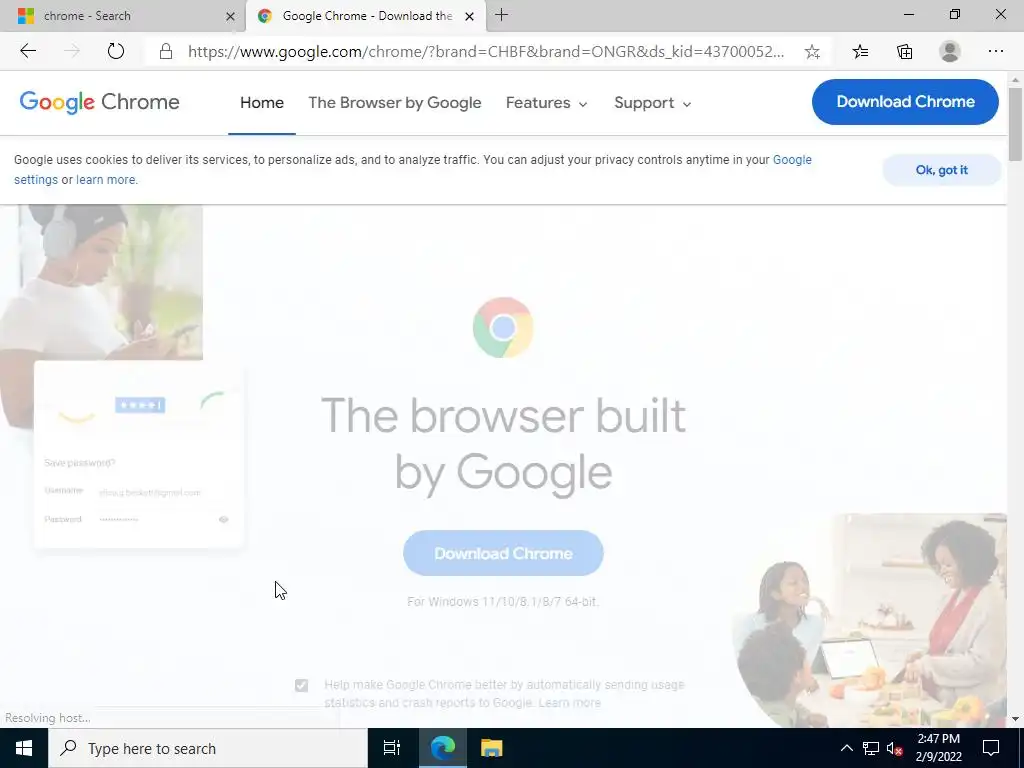Switch to the Google Chrome download tab
The image size is (1024, 768).
tap(366, 16)
